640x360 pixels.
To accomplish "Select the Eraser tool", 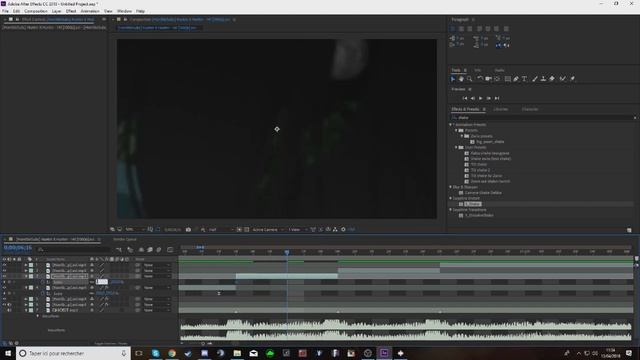I will click(x=552, y=79).
